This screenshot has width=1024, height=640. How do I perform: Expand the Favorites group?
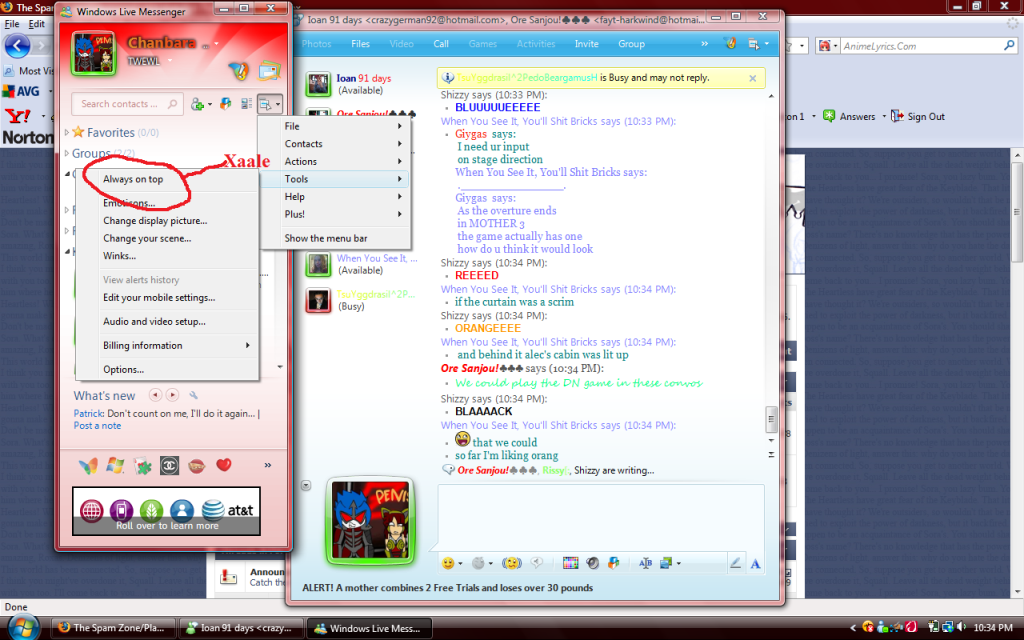pyautogui.click(x=67, y=132)
